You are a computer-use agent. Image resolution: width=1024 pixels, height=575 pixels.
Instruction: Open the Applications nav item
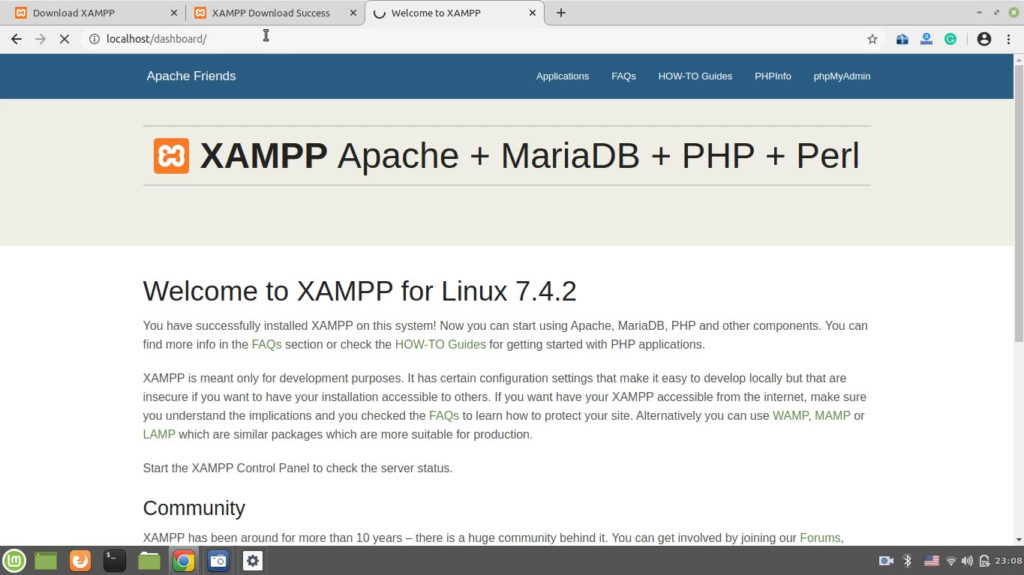562,76
